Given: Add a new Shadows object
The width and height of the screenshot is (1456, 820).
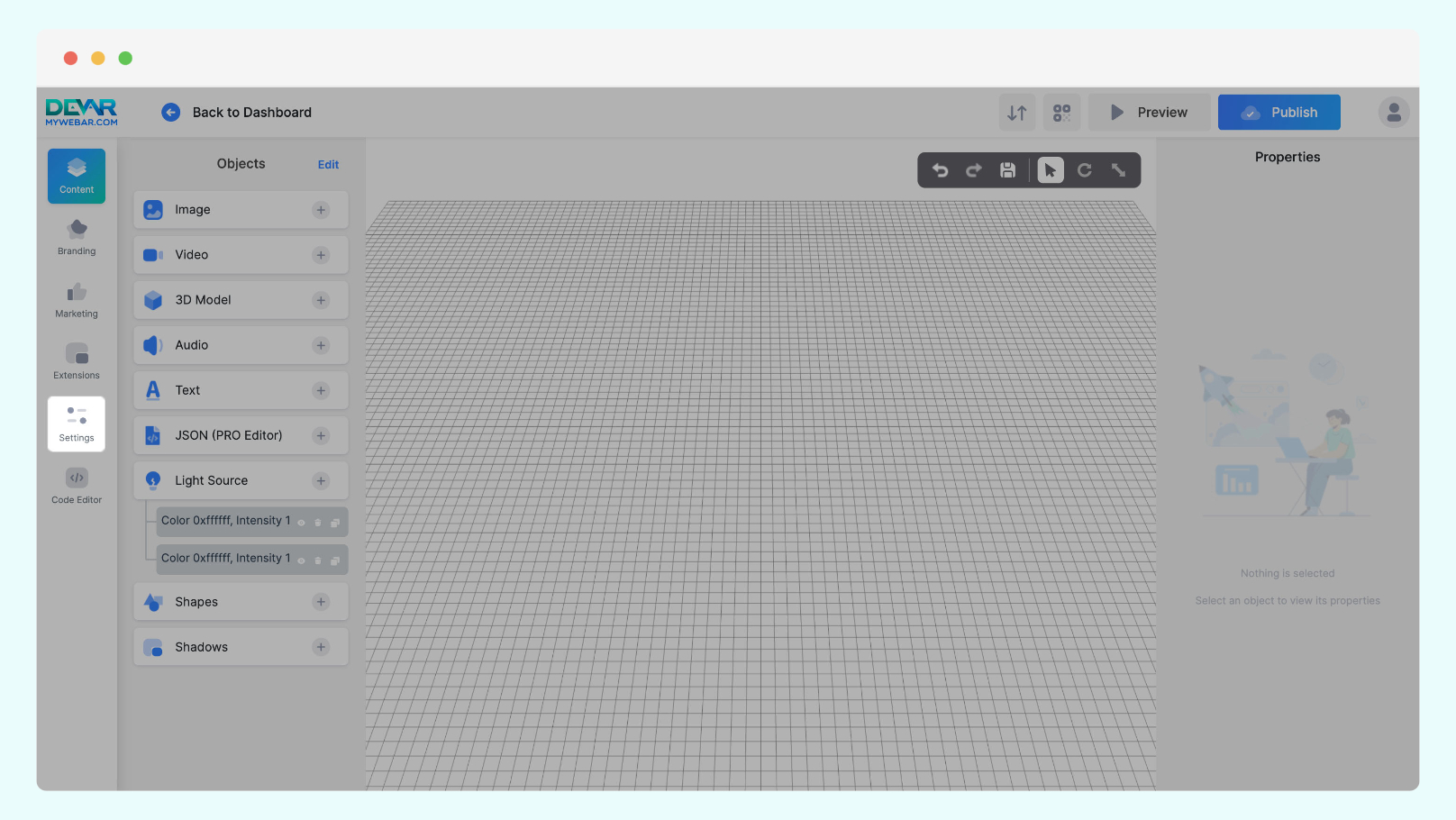Looking at the screenshot, I should coord(321,647).
